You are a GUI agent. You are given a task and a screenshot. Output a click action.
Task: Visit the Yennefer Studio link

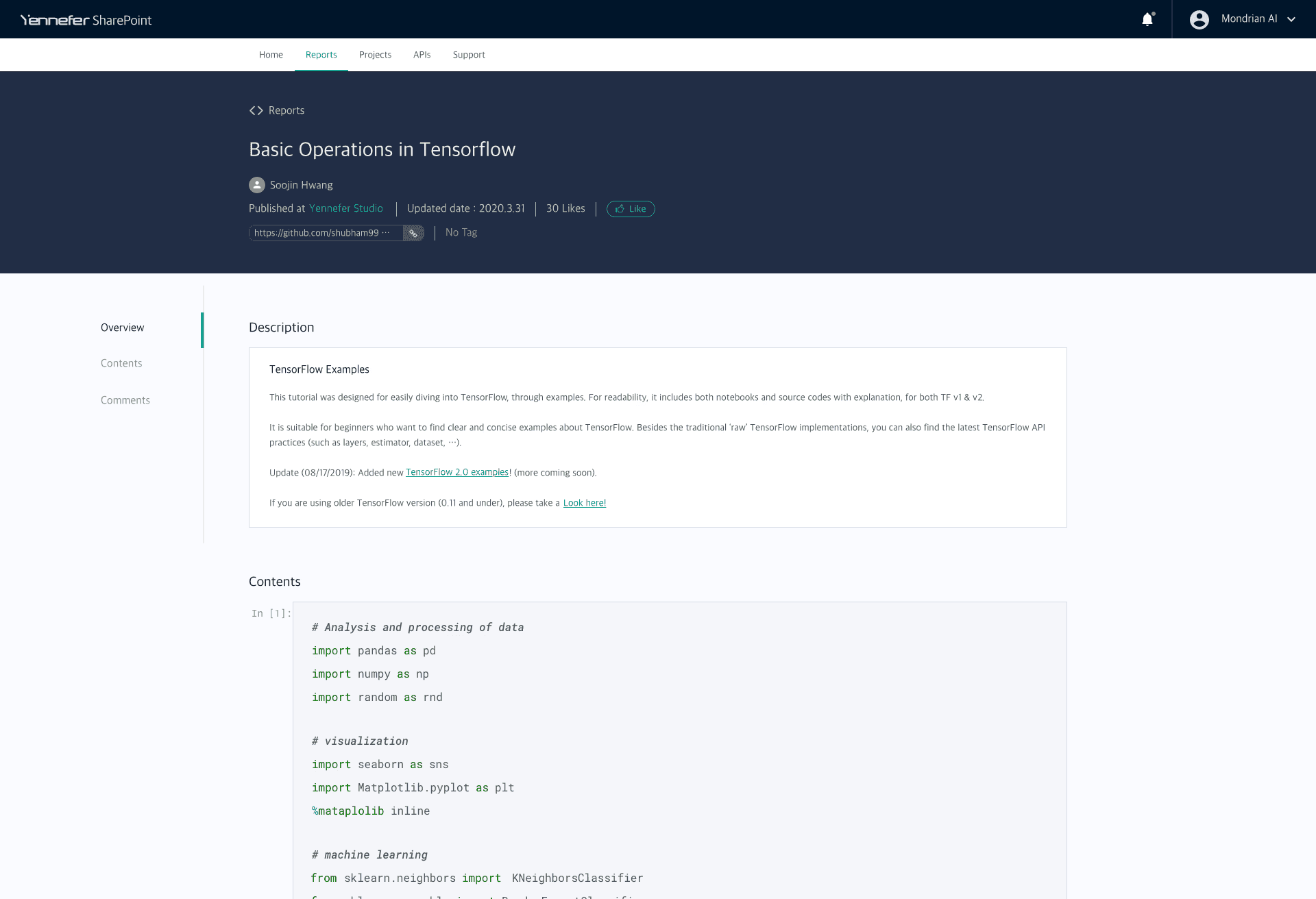[345, 208]
